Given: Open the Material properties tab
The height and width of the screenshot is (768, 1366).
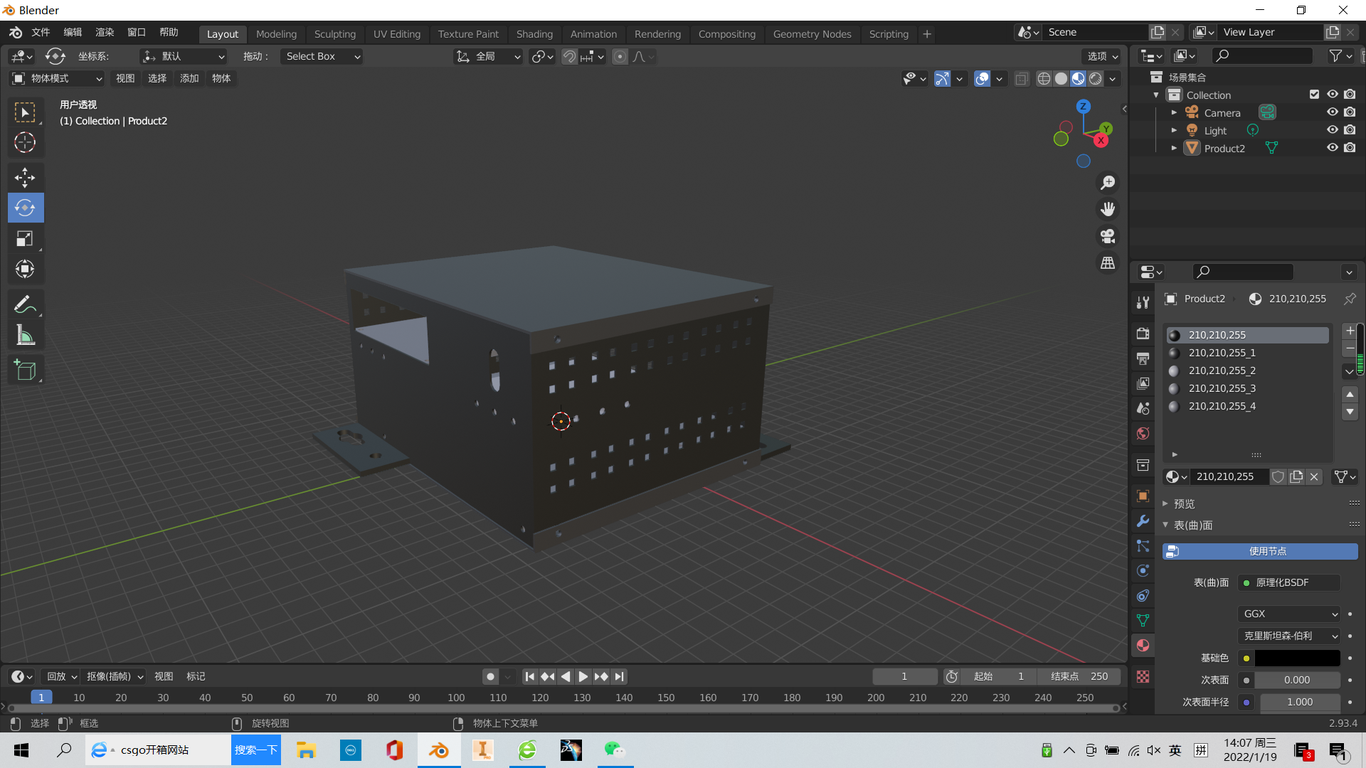Looking at the screenshot, I should pyautogui.click(x=1143, y=646).
